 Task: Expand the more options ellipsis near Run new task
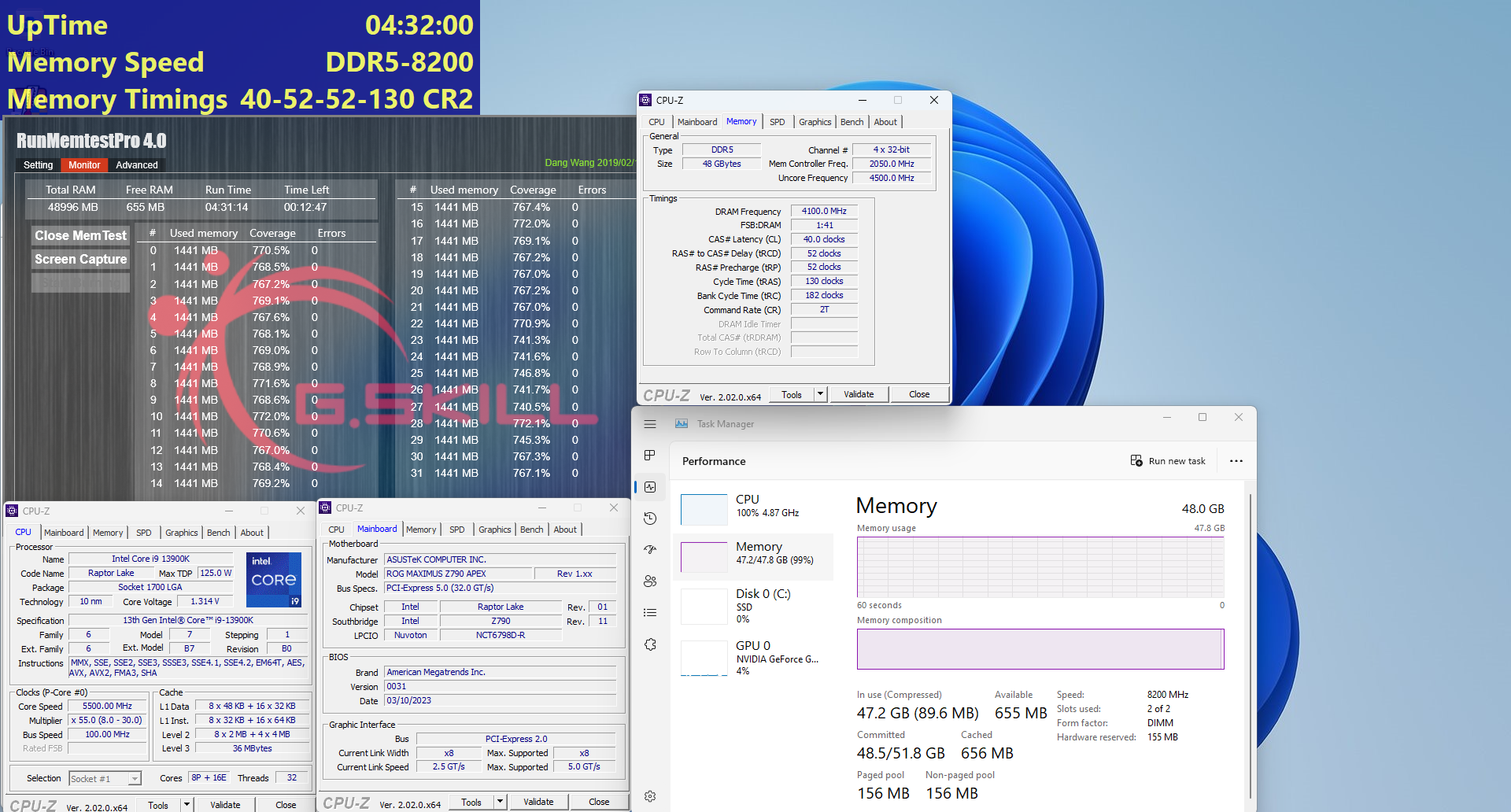pyautogui.click(x=1236, y=461)
